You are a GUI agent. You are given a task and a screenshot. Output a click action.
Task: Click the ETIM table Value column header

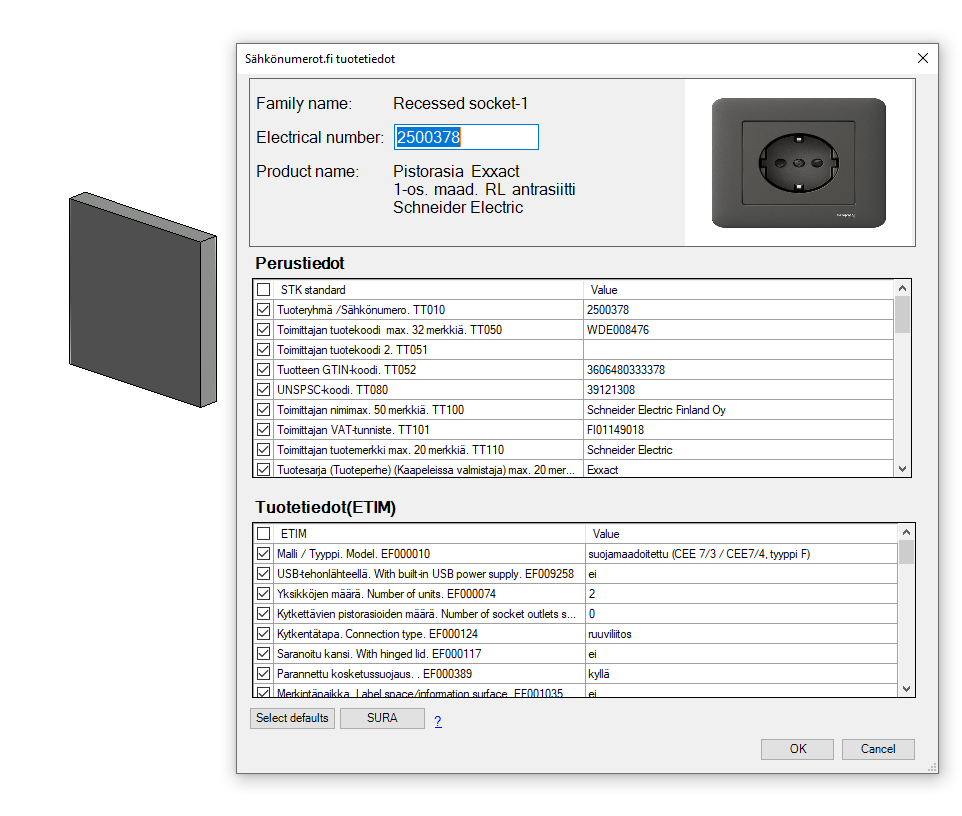[741, 534]
